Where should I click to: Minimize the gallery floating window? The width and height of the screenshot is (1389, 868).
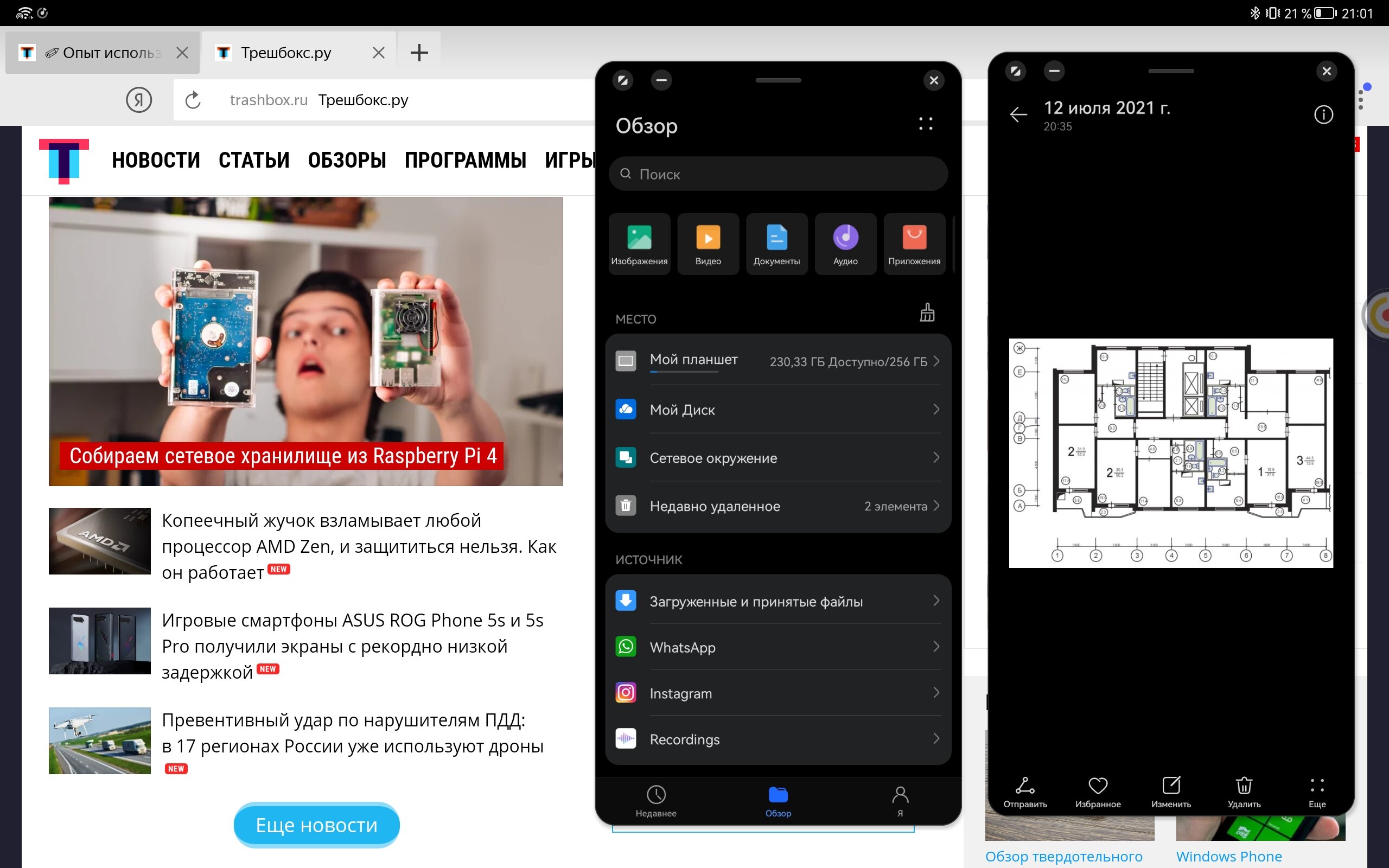1054,71
